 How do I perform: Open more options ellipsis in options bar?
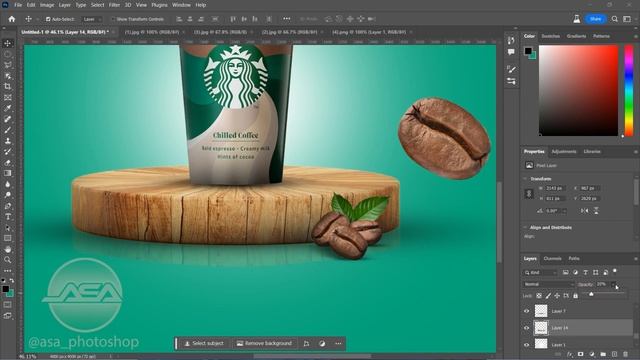click(287, 19)
